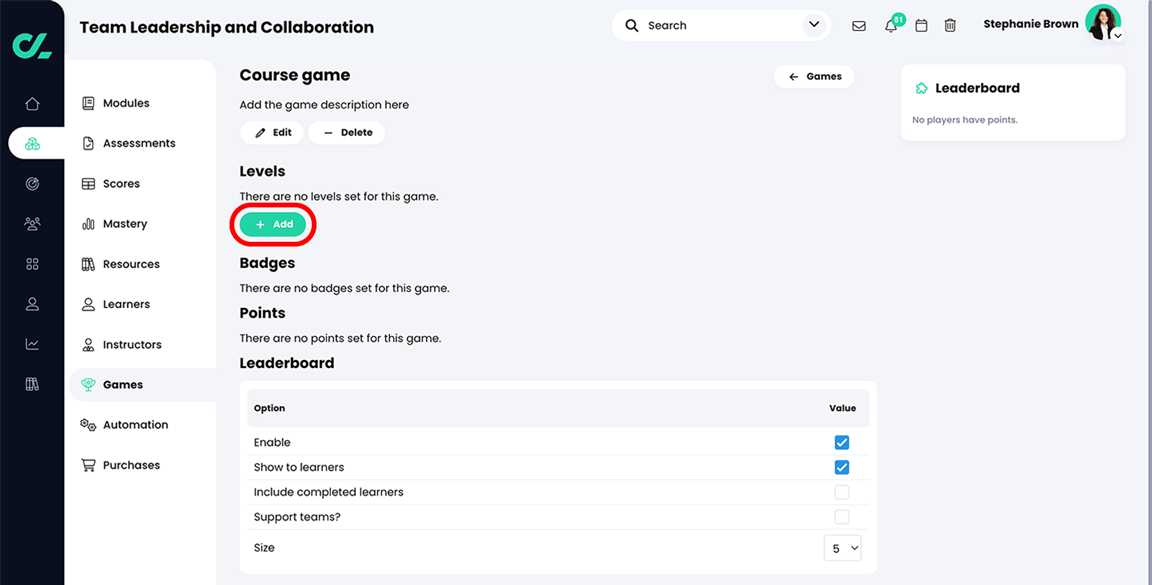Click the app logo at top left
The image size is (1152, 585).
(x=32, y=46)
